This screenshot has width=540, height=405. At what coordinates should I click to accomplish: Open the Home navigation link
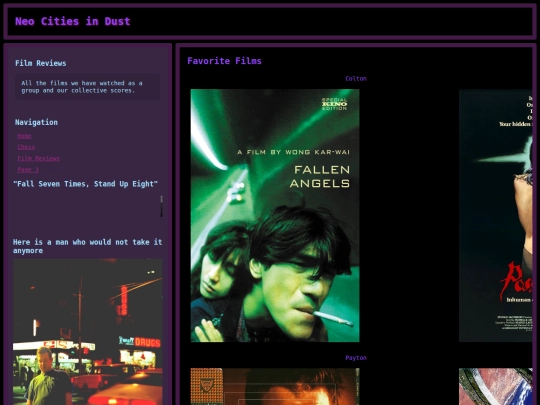[x=24, y=136]
